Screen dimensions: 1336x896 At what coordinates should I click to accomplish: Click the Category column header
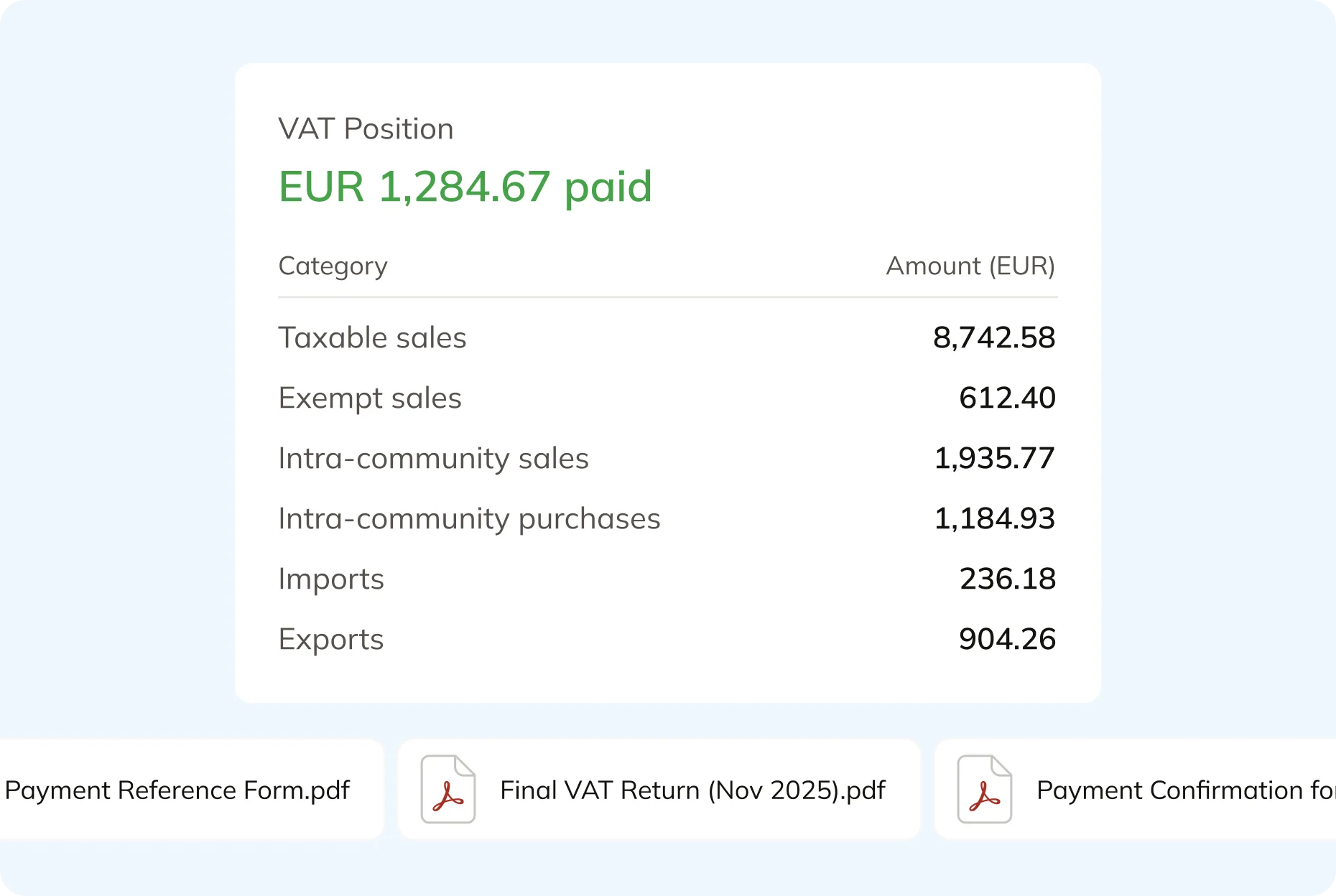[333, 266]
